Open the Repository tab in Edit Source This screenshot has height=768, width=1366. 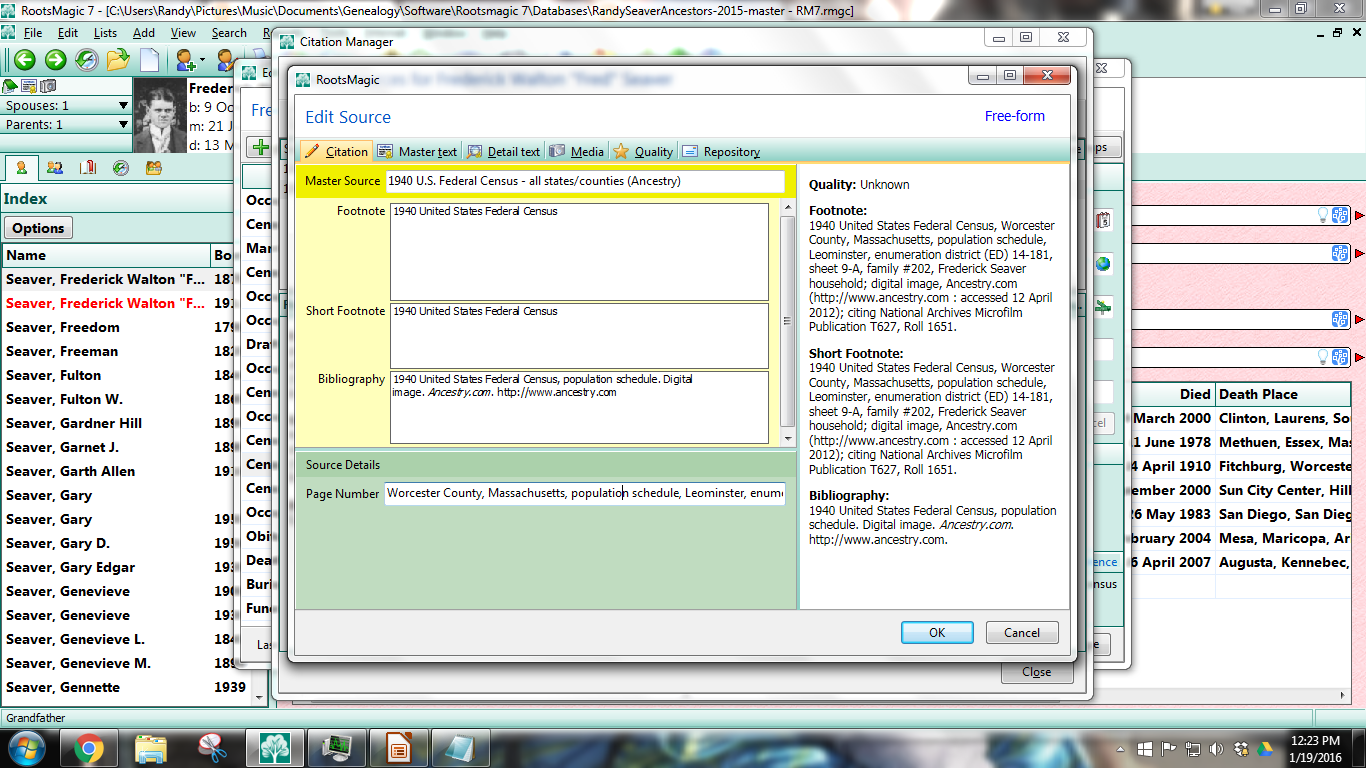coord(721,152)
